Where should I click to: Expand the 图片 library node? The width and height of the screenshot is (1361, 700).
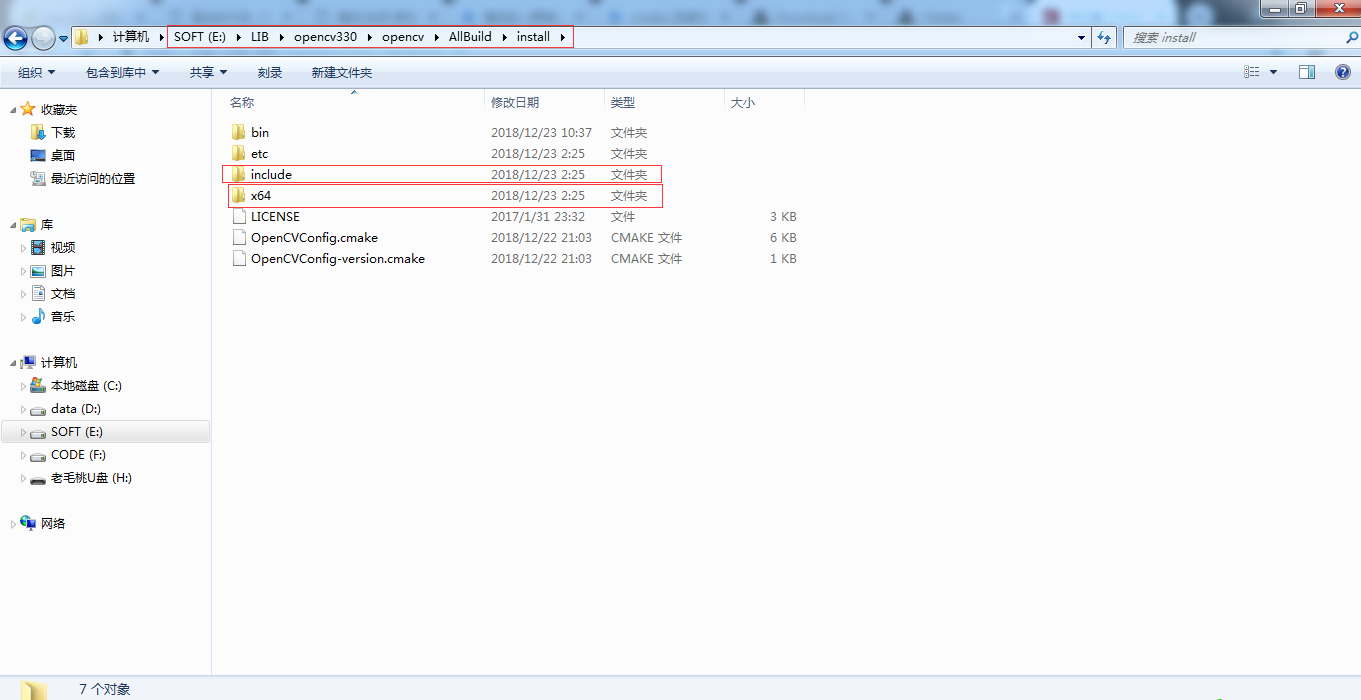pyautogui.click(x=24, y=270)
